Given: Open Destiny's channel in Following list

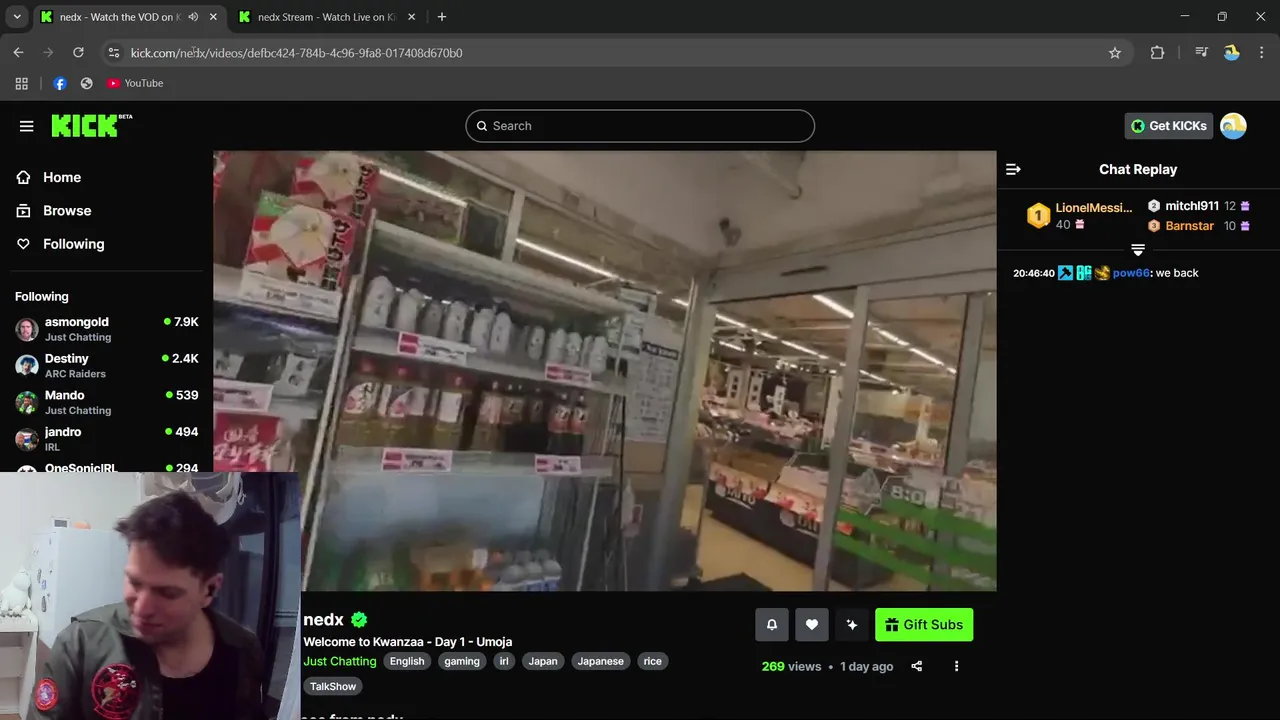Looking at the screenshot, I should 106,366.
